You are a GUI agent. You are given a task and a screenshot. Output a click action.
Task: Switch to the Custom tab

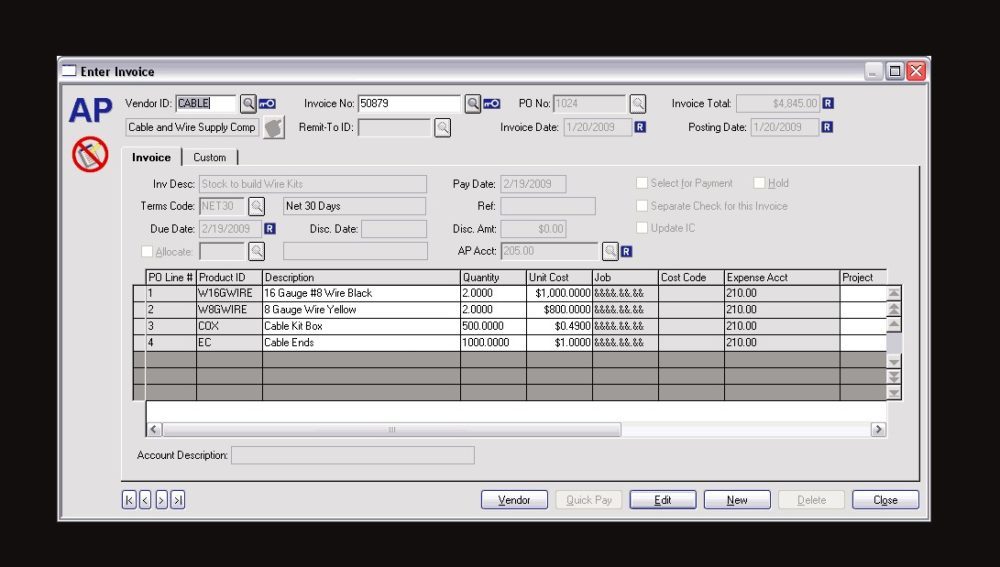pos(210,157)
